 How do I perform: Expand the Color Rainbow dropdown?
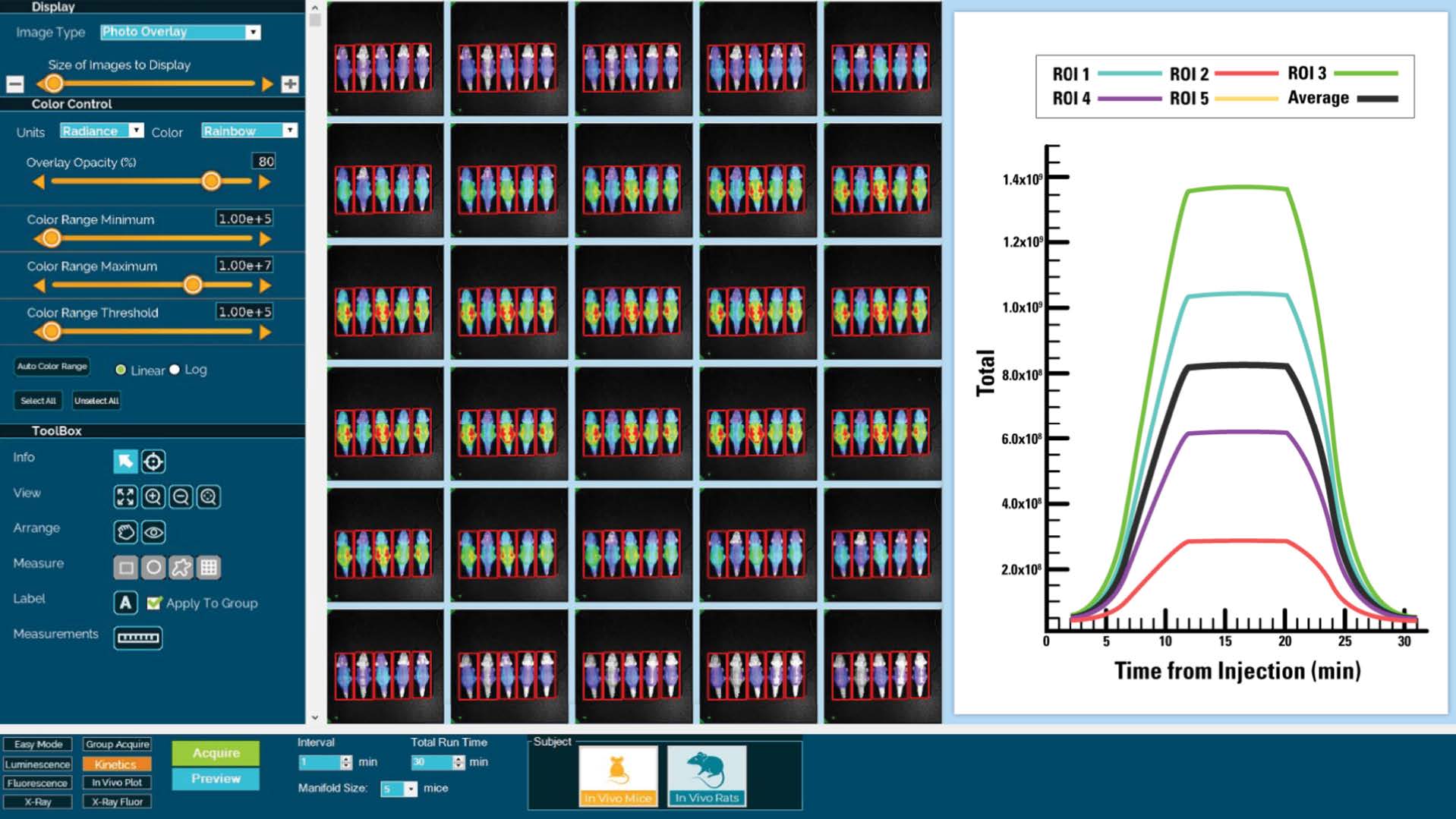pyautogui.click(x=249, y=131)
